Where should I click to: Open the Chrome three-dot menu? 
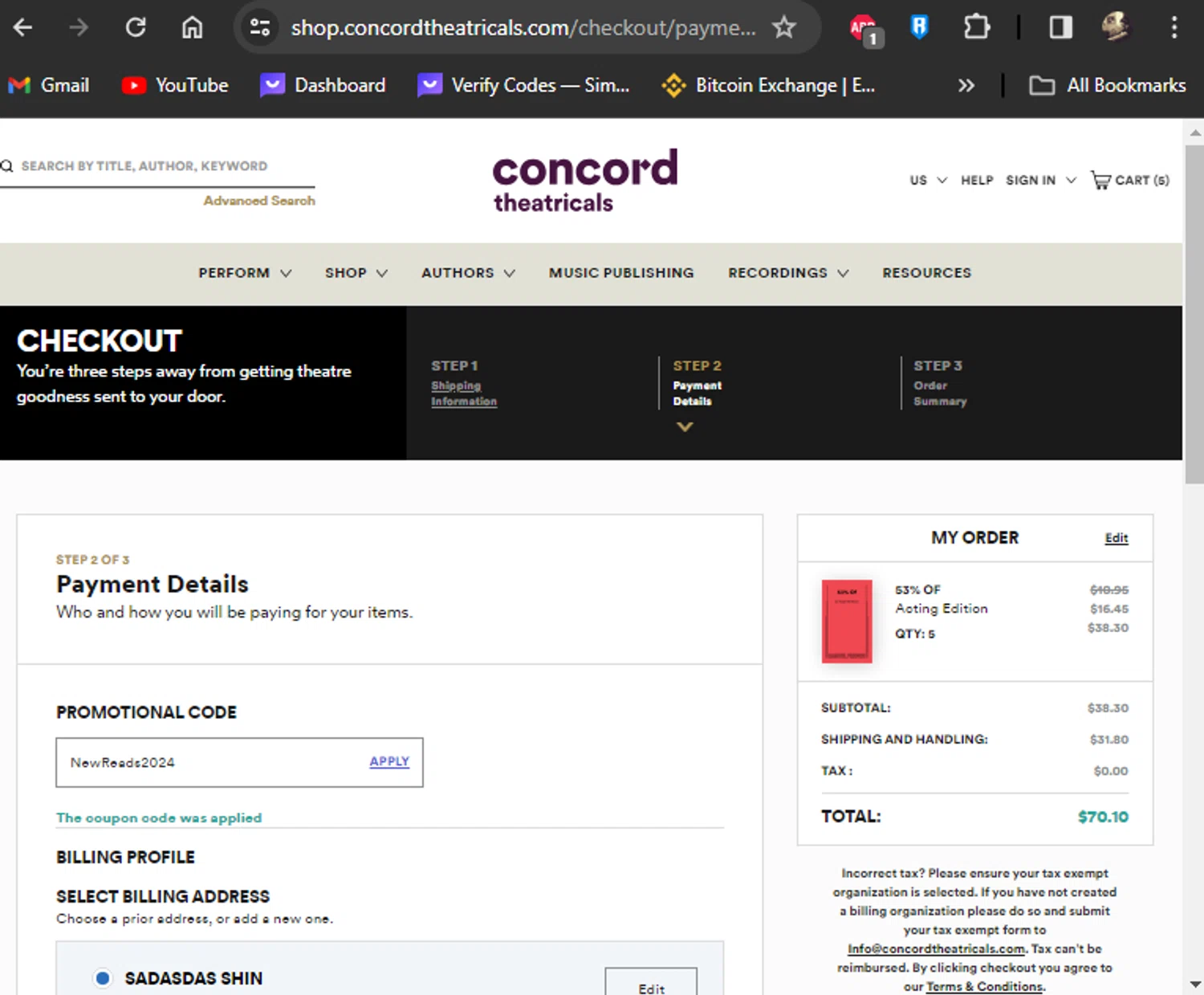[x=1174, y=28]
